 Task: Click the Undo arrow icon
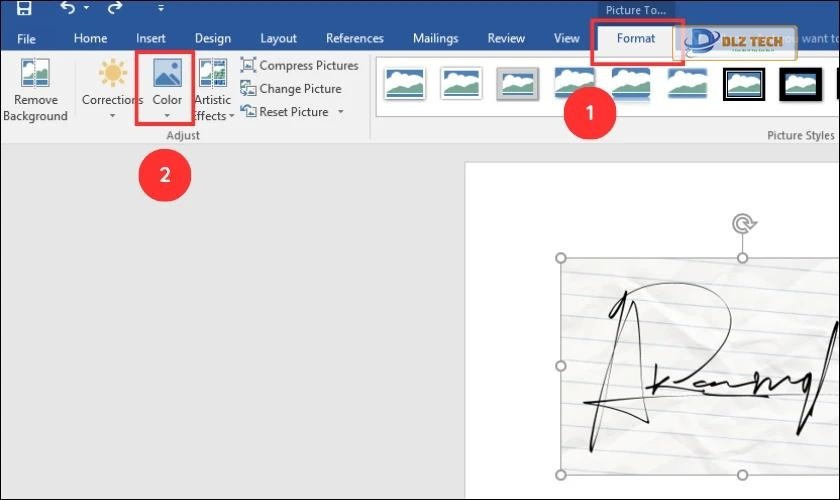(68, 9)
